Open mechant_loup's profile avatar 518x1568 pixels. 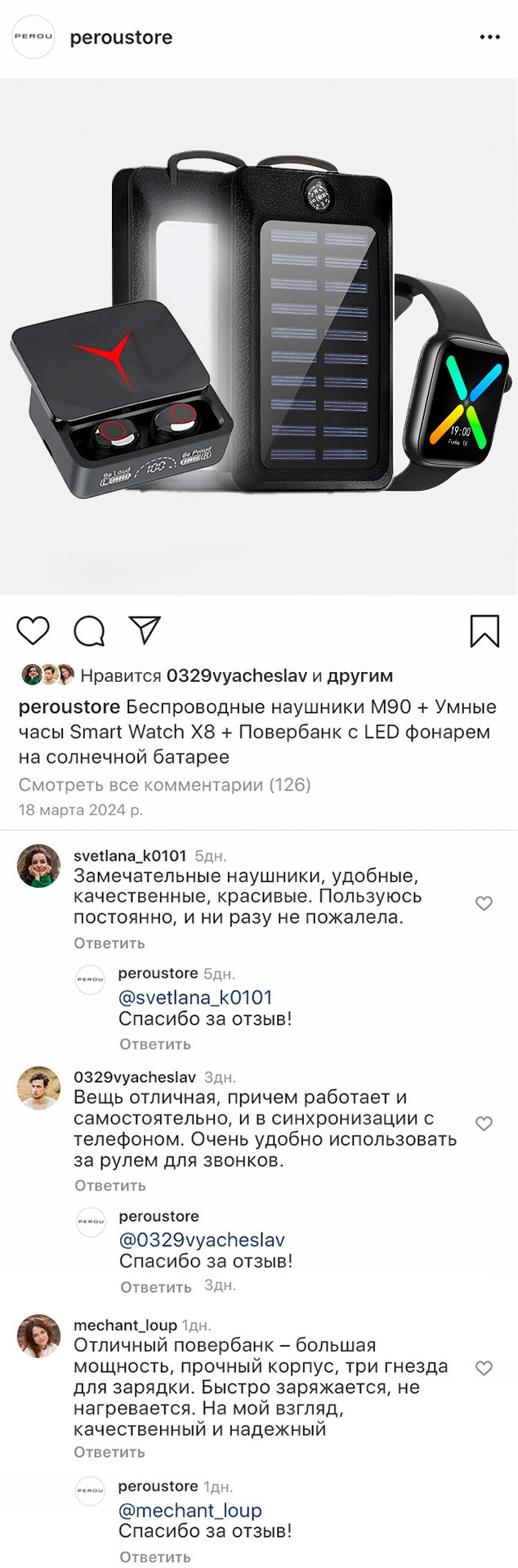click(x=39, y=1336)
